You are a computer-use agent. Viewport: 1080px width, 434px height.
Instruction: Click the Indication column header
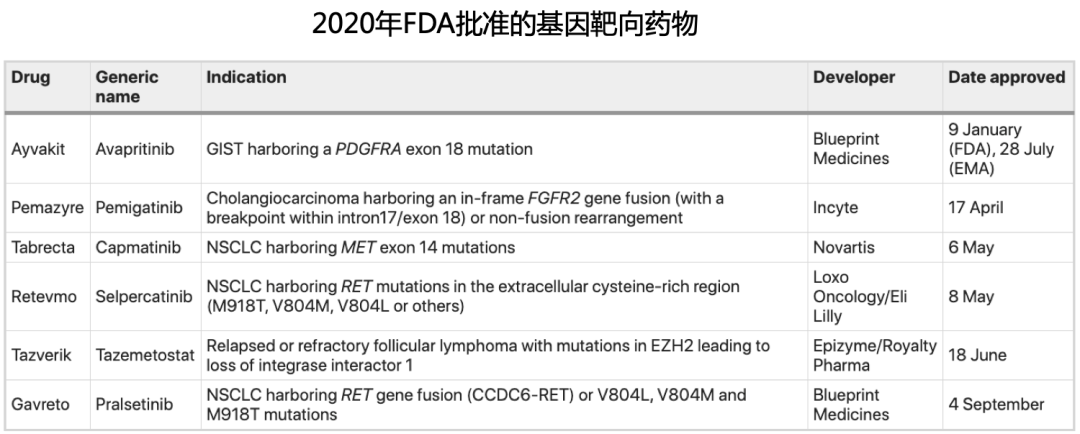pos(246,77)
